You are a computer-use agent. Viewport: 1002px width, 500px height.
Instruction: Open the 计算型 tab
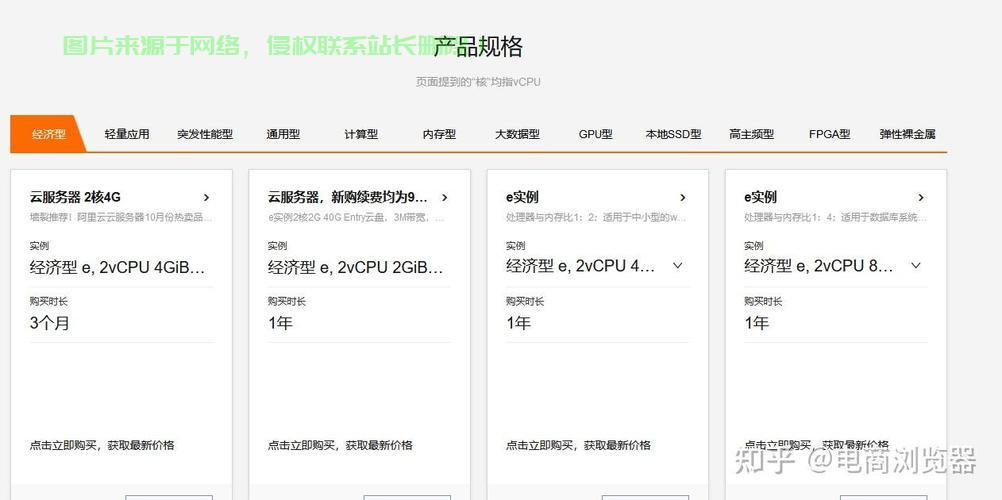(x=361, y=134)
